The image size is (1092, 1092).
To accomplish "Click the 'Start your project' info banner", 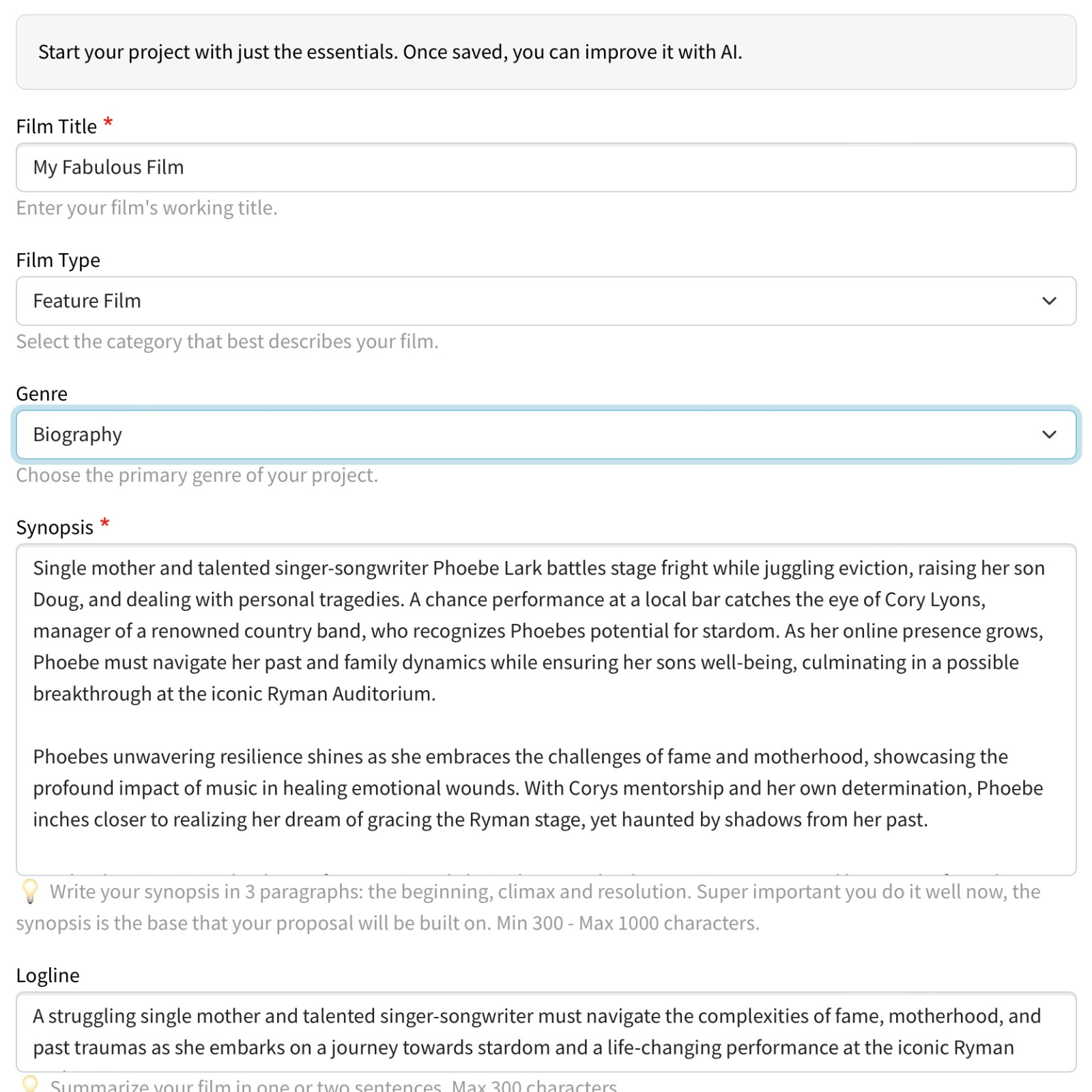I will point(546,53).
